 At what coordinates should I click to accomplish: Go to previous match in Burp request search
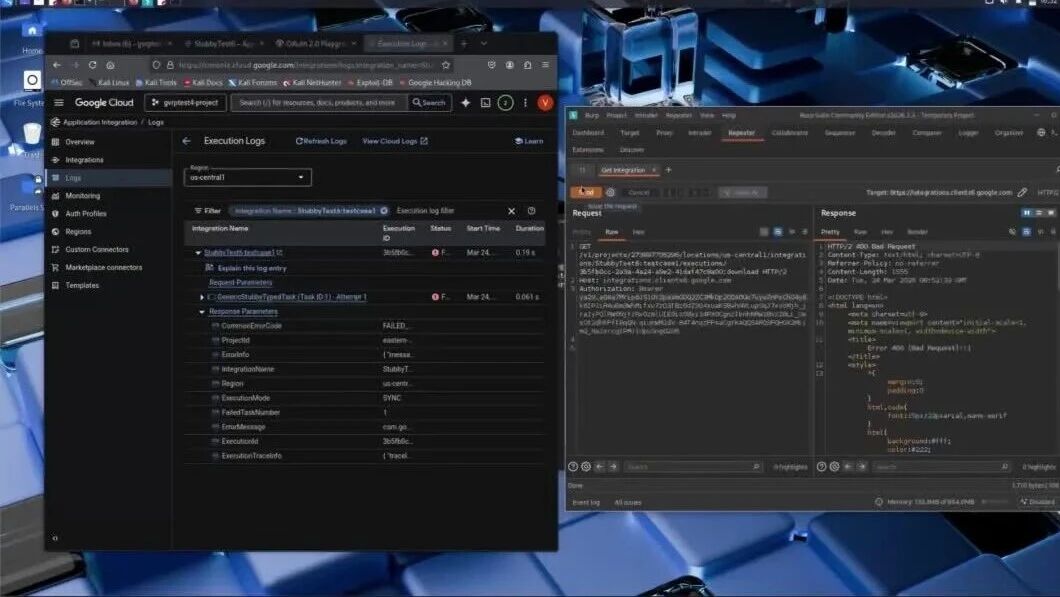coord(600,467)
